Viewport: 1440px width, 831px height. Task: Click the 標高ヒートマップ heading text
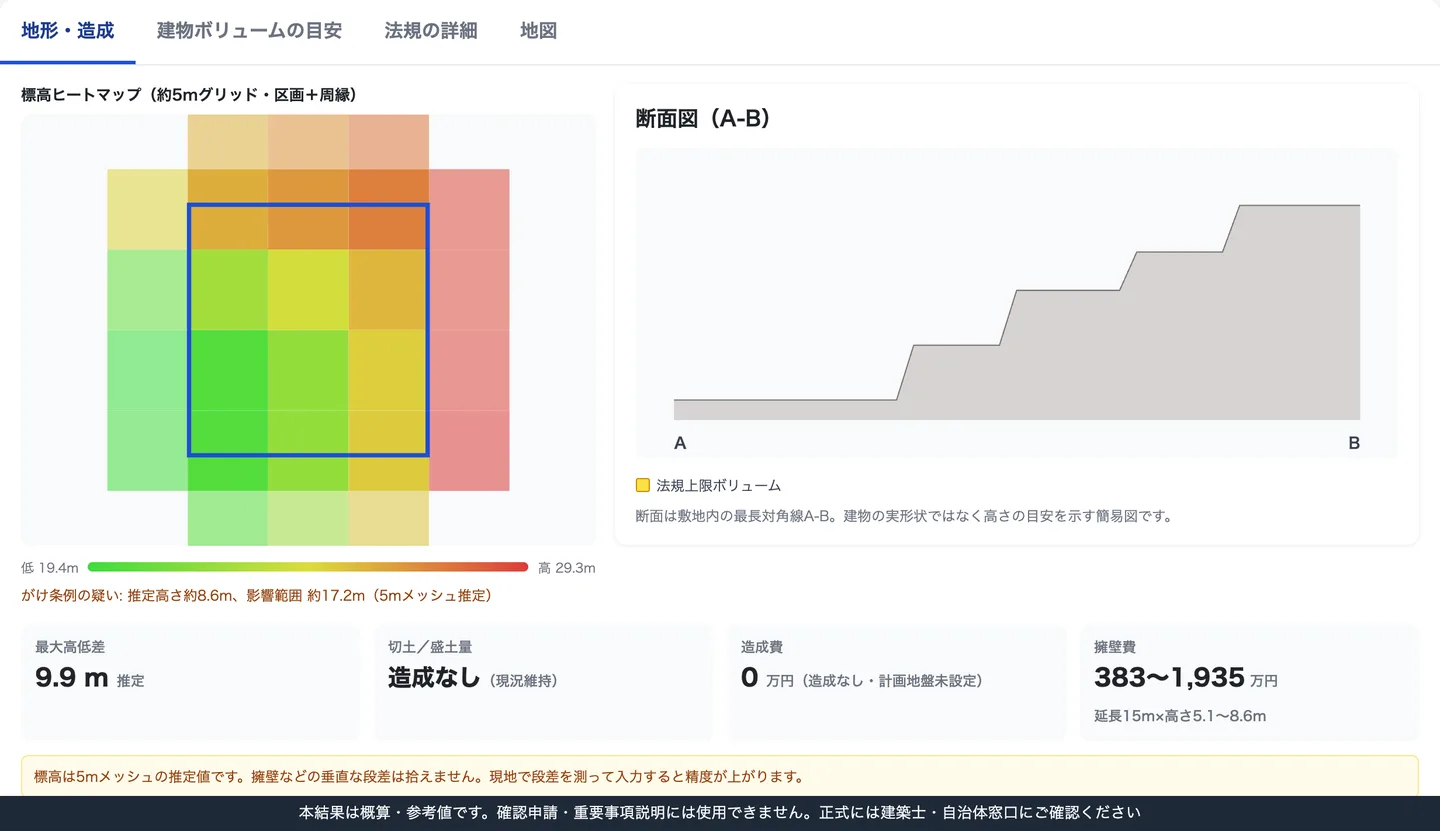[189, 95]
